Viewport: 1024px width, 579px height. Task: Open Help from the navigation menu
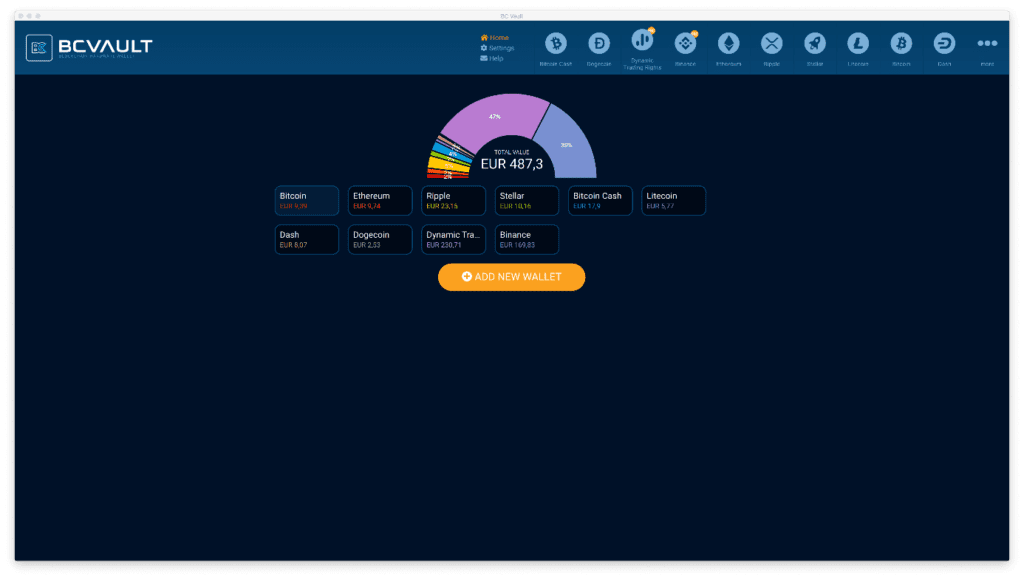point(492,59)
